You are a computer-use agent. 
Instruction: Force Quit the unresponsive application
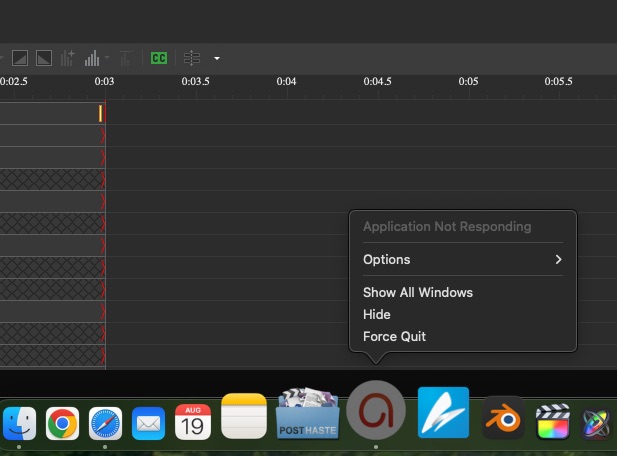coord(394,336)
